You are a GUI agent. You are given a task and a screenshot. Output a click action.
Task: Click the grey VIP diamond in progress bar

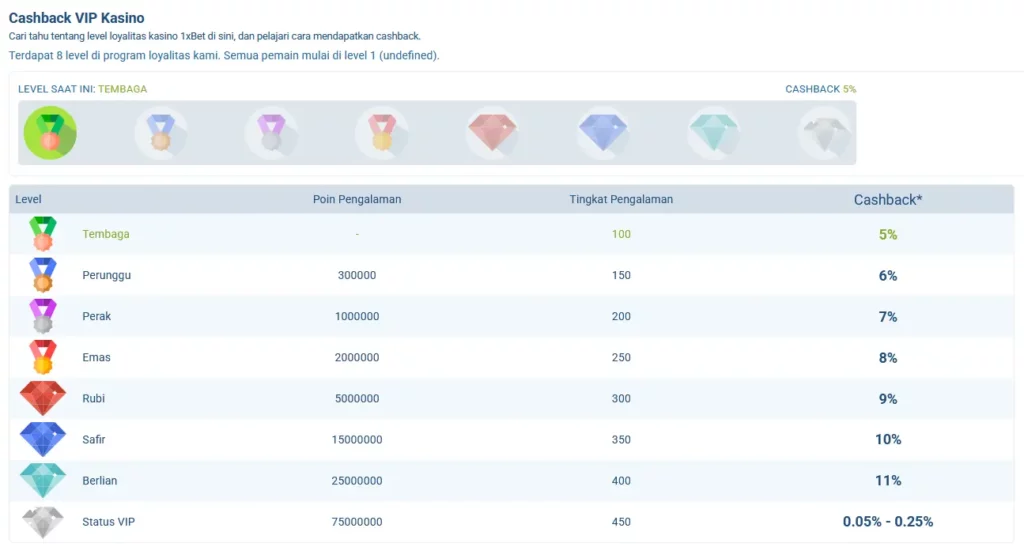click(x=825, y=133)
